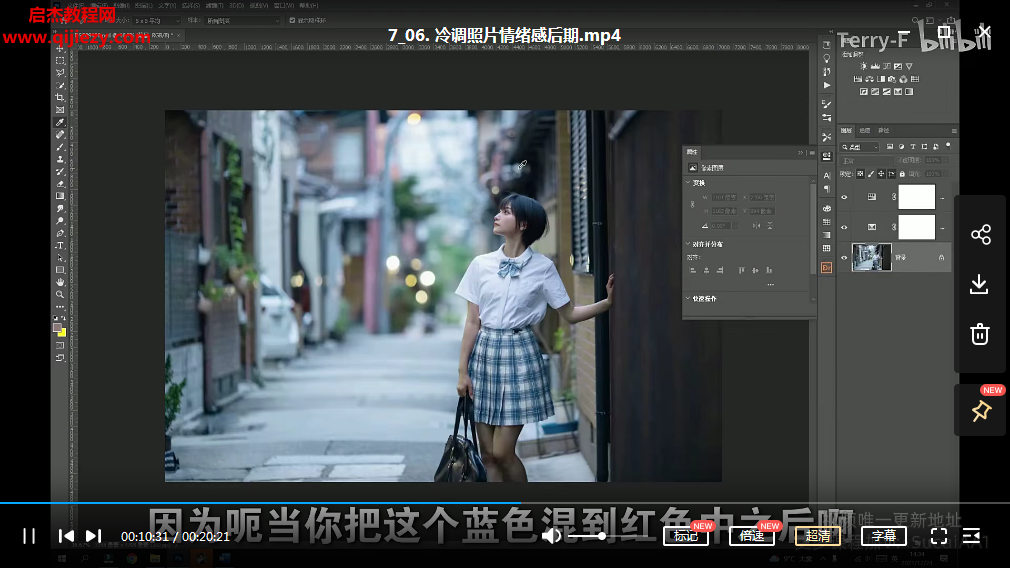Viewport: 1010px width, 568px height.
Task: Select the Eraser tool
Action: pos(60,184)
